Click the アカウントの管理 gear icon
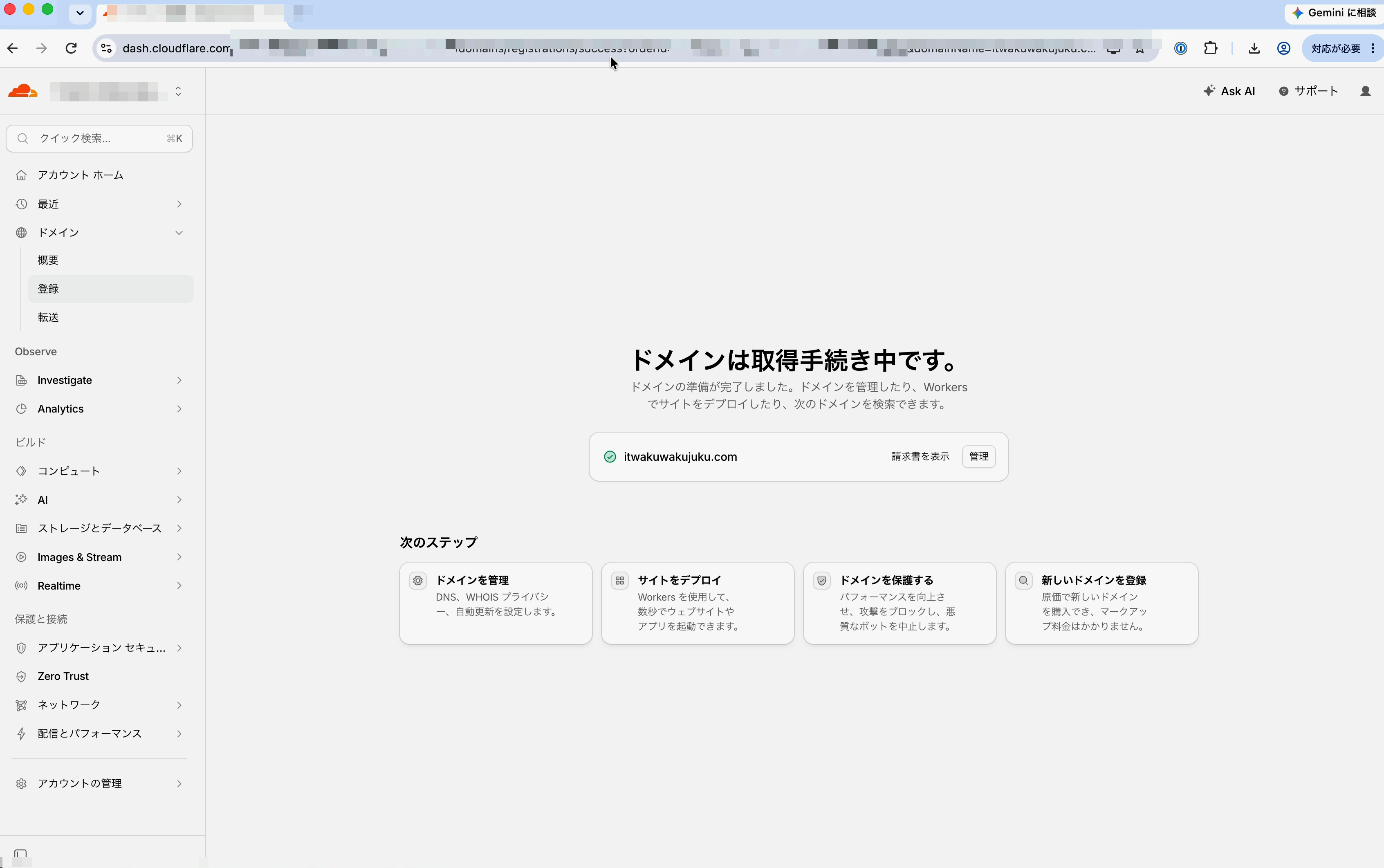The width and height of the screenshot is (1384, 868). [21, 784]
